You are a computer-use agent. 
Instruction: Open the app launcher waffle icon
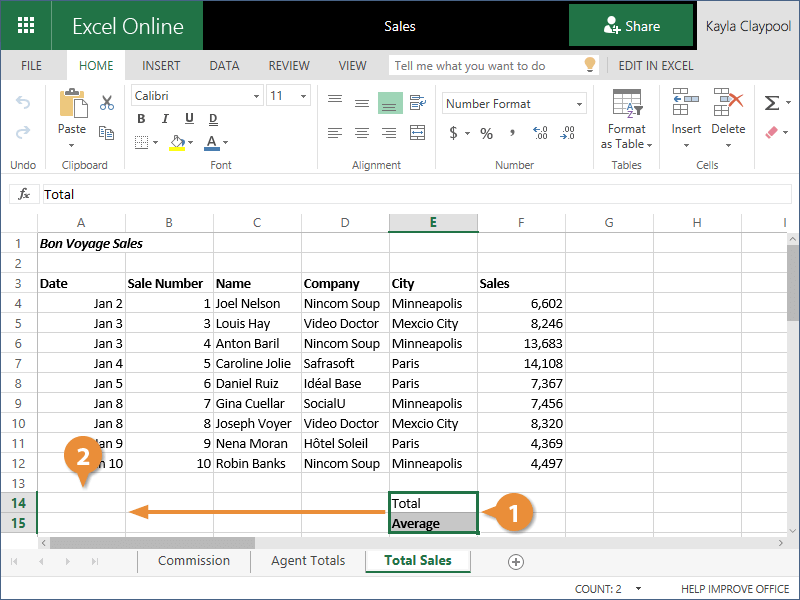click(x=27, y=26)
